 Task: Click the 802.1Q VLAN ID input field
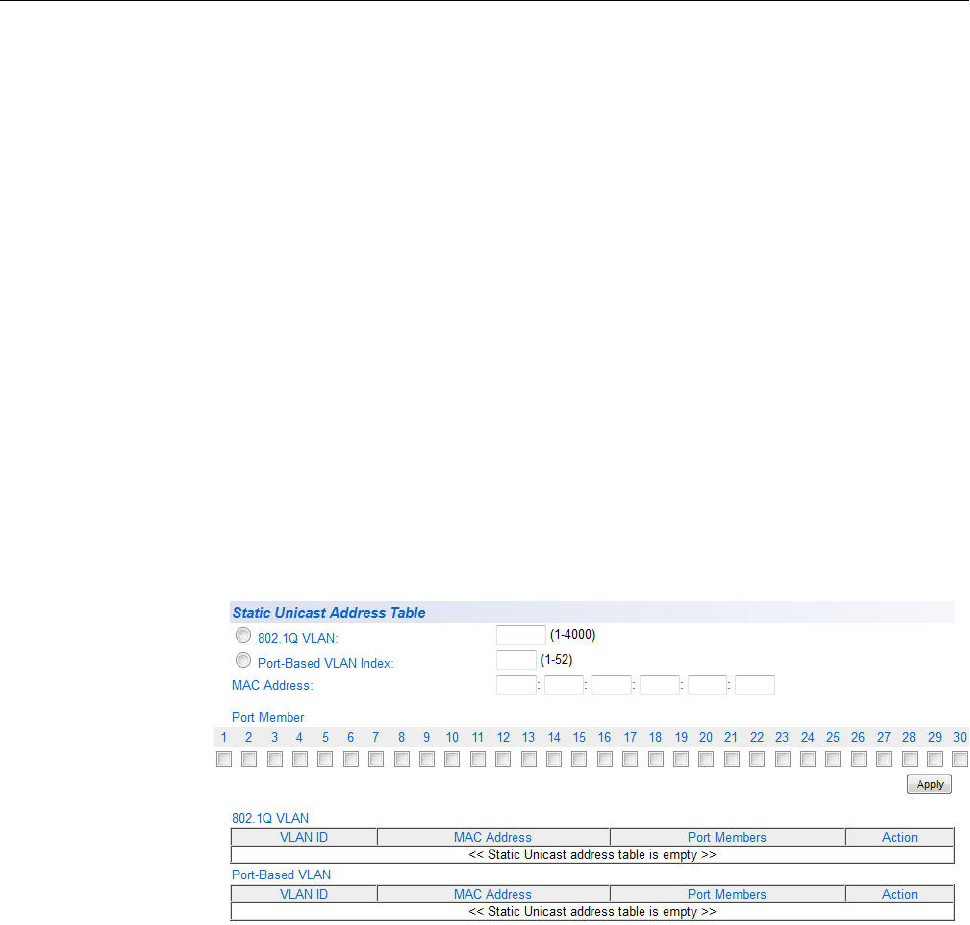[520, 635]
